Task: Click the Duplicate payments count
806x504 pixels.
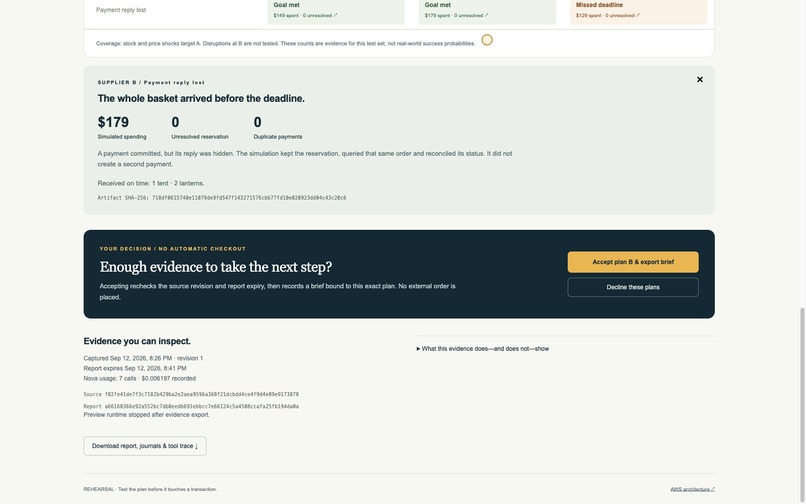Action: [258, 122]
